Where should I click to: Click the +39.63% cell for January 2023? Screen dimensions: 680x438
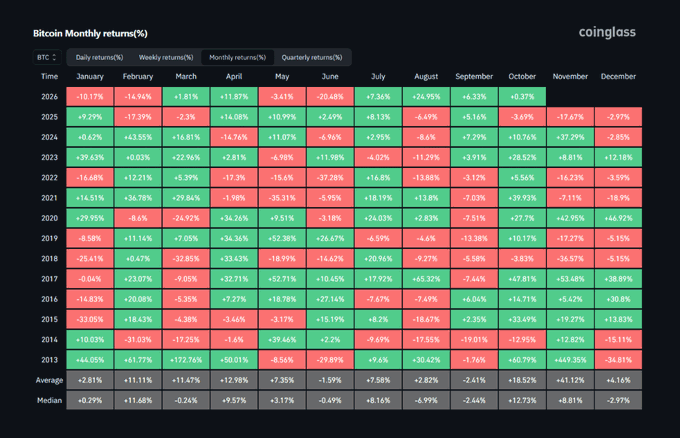click(x=90, y=157)
